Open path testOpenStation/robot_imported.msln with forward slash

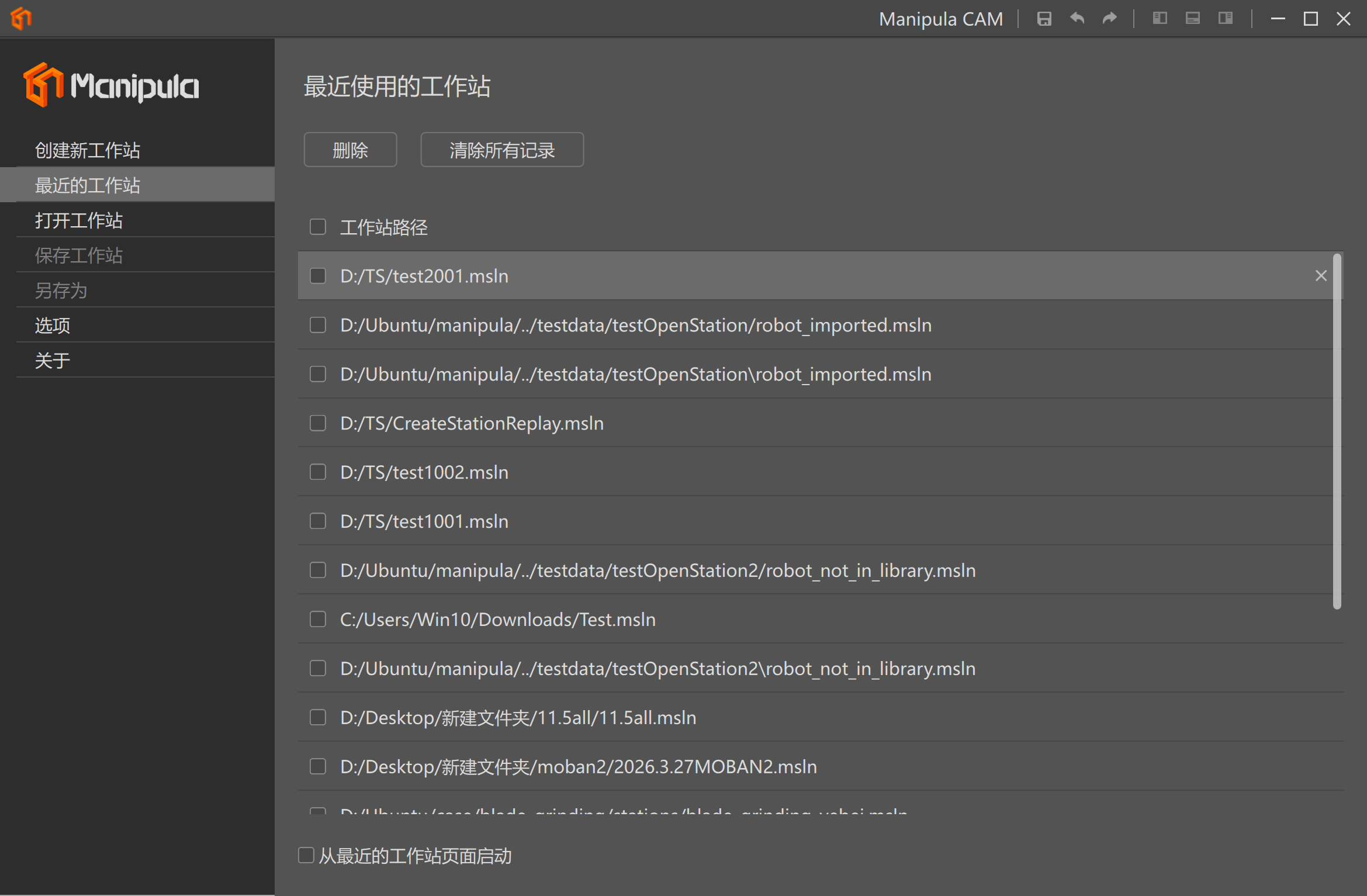(x=636, y=325)
